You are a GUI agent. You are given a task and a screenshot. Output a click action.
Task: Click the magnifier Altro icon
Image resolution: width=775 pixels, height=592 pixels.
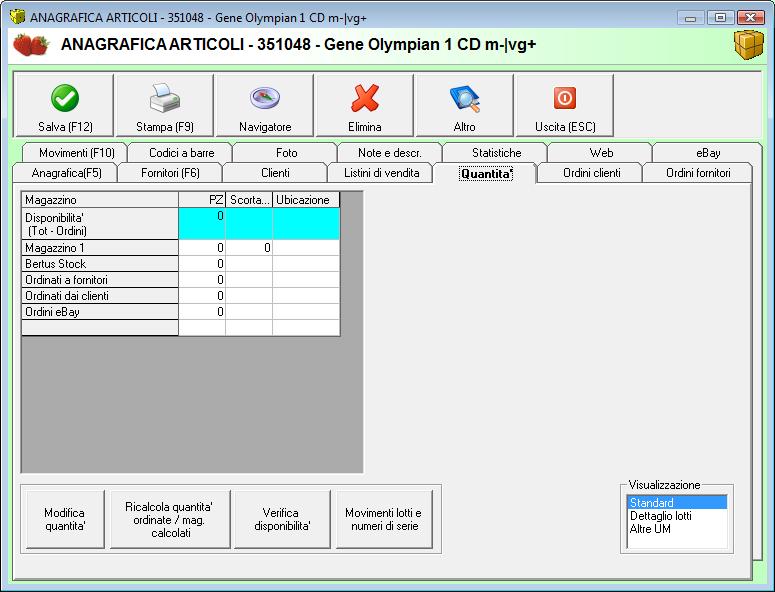click(x=465, y=98)
